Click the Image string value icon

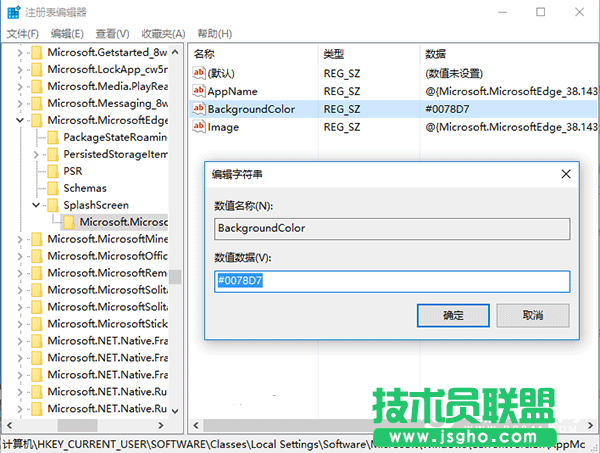pos(199,126)
